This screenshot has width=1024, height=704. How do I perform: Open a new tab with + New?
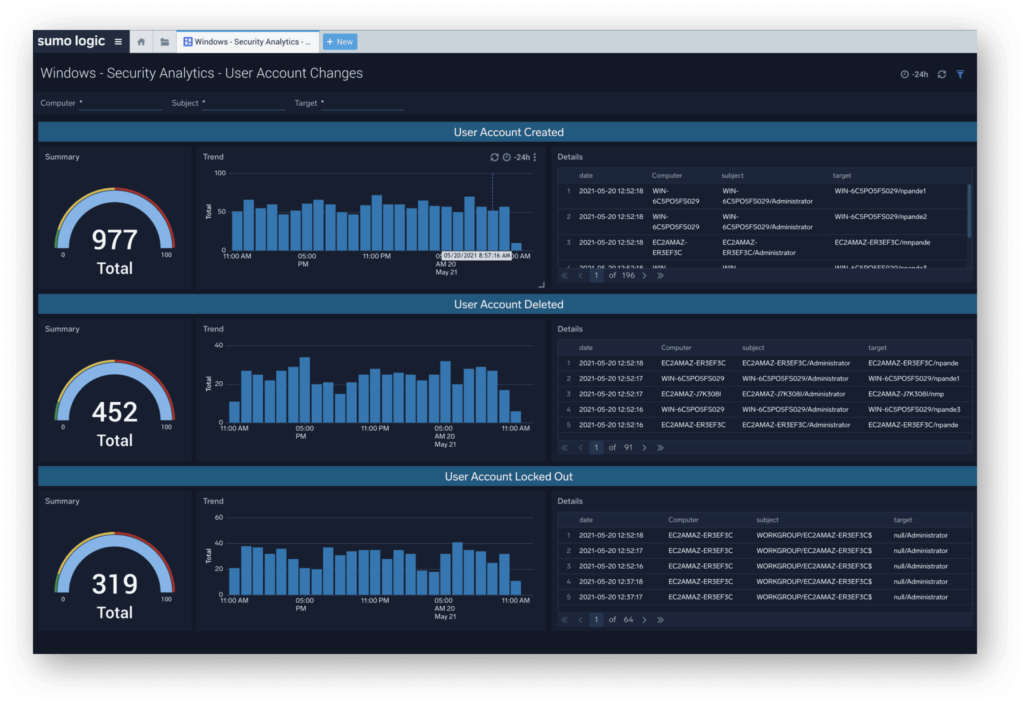[x=340, y=42]
